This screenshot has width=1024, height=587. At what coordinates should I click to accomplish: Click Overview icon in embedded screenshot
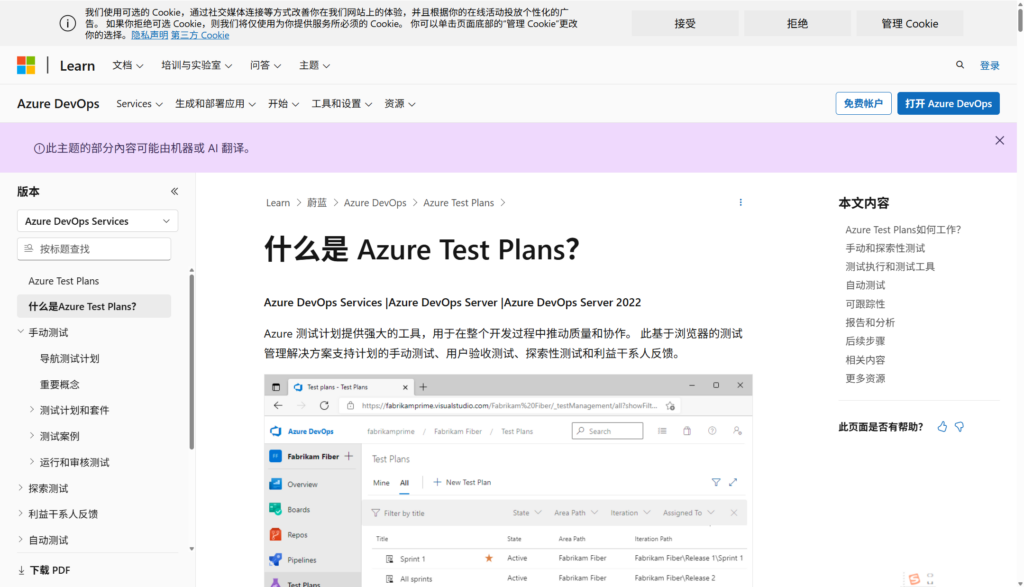[276, 484]
